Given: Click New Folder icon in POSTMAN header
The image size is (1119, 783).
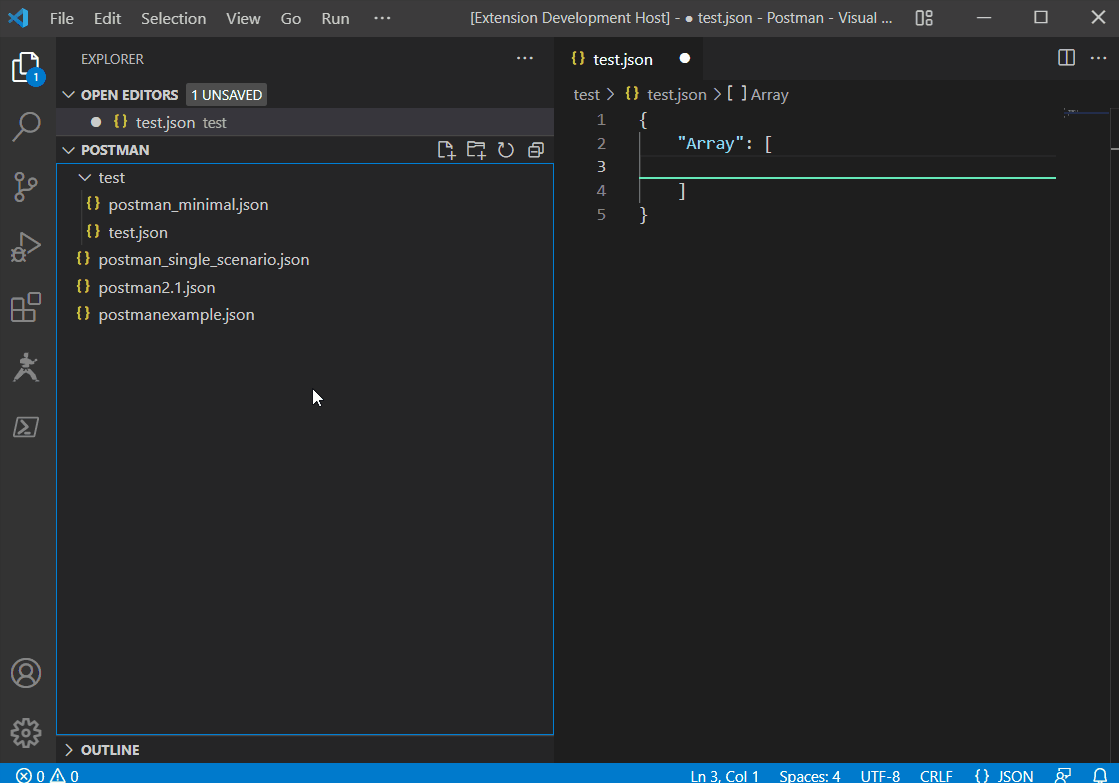Looking at the screenshot, I should coord(476,150).
